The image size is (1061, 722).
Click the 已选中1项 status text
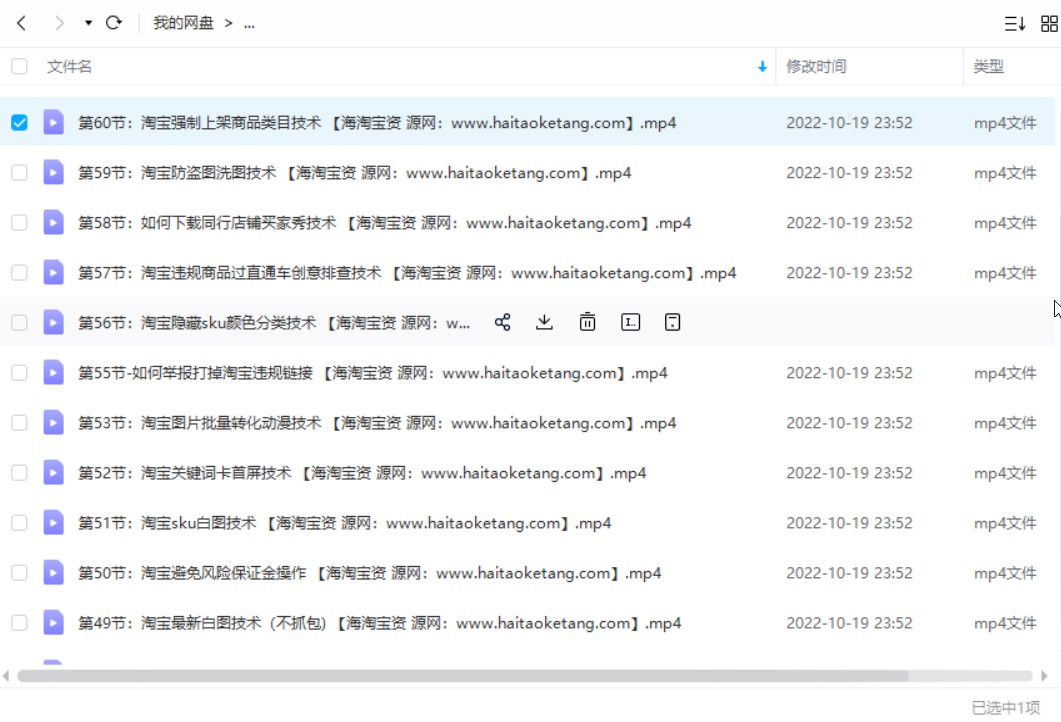[x=1006, y=708]
